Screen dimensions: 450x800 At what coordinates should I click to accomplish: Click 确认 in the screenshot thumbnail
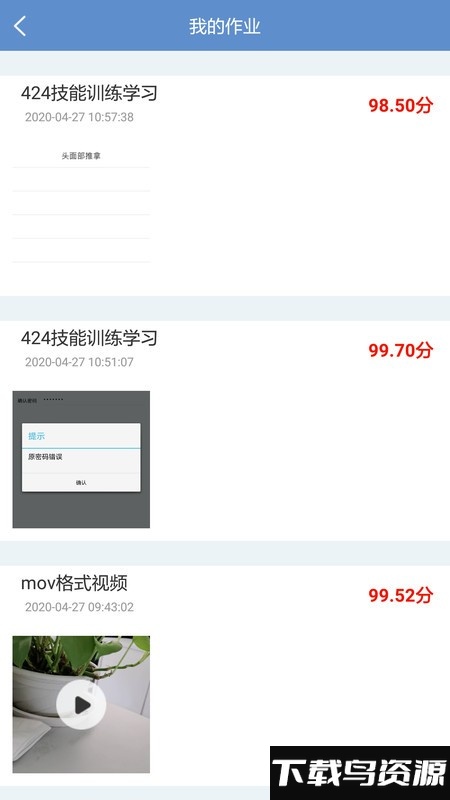coord(81,482)
